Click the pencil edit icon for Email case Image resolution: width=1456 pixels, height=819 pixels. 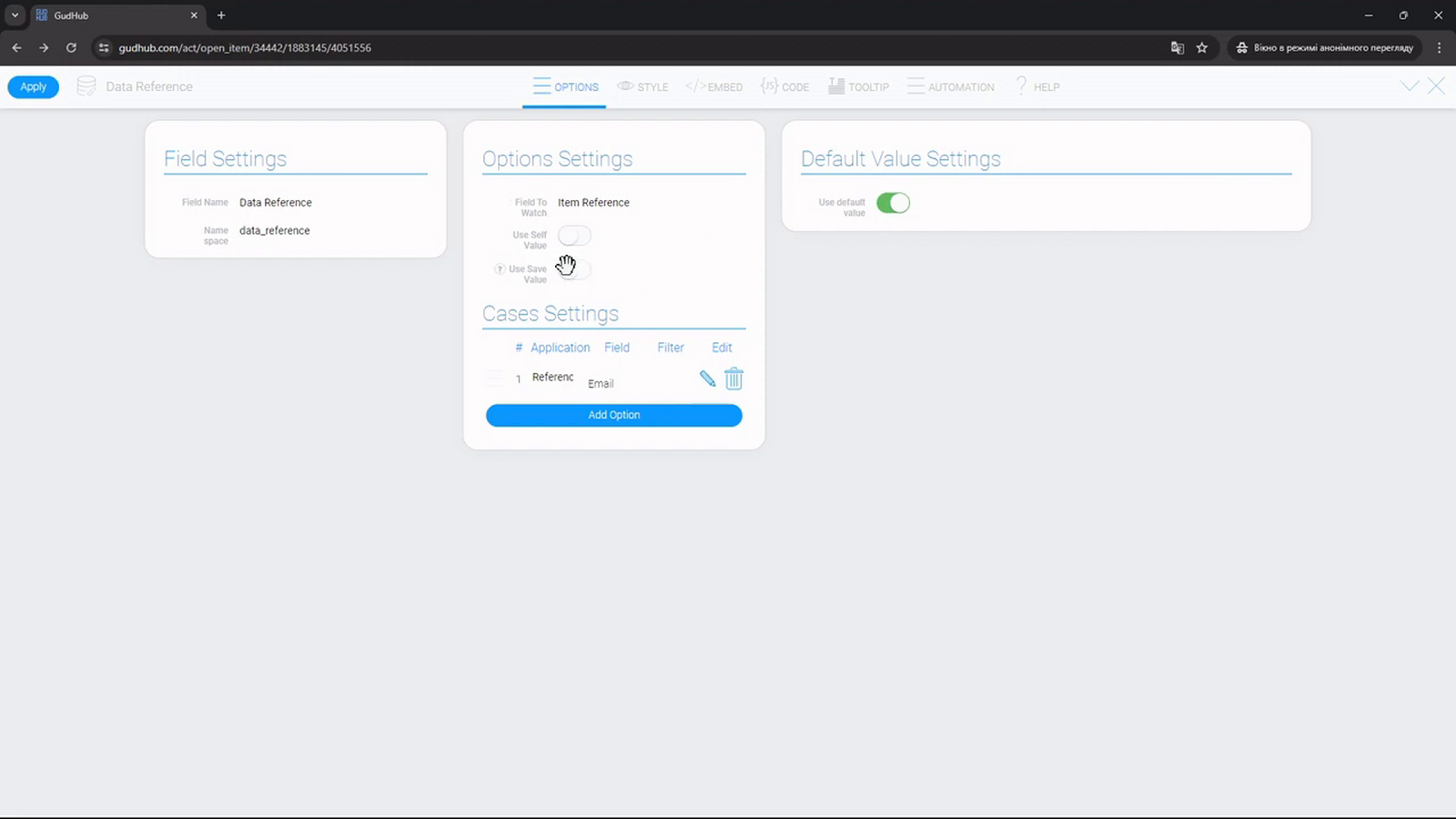[x=707, y=379]
